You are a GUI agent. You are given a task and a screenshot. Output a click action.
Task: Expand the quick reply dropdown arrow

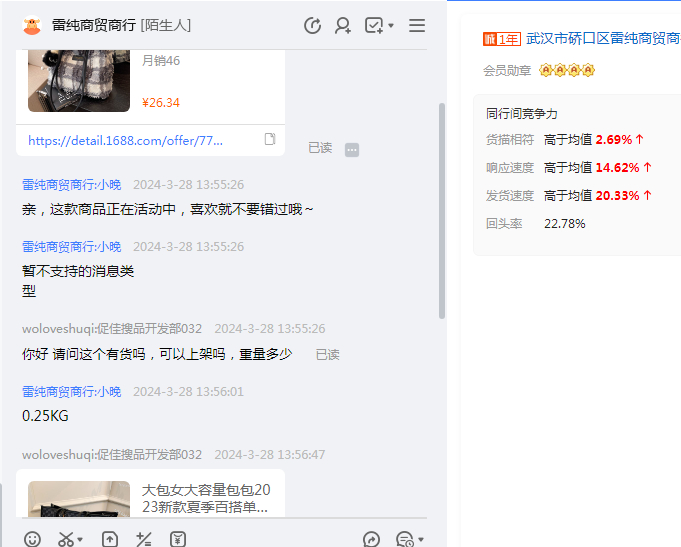(420, 540)
